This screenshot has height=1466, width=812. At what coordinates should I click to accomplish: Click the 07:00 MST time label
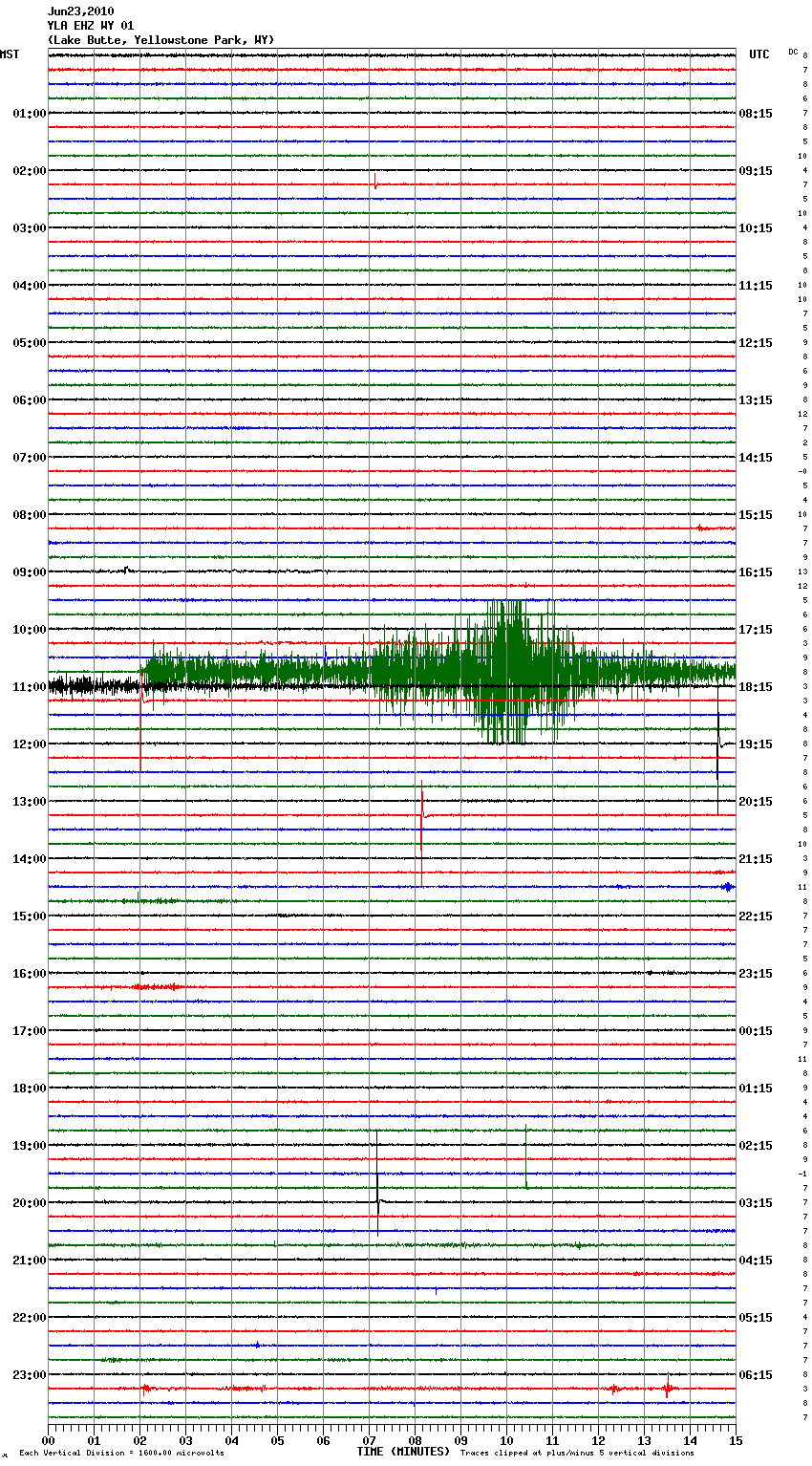(30, 458)
